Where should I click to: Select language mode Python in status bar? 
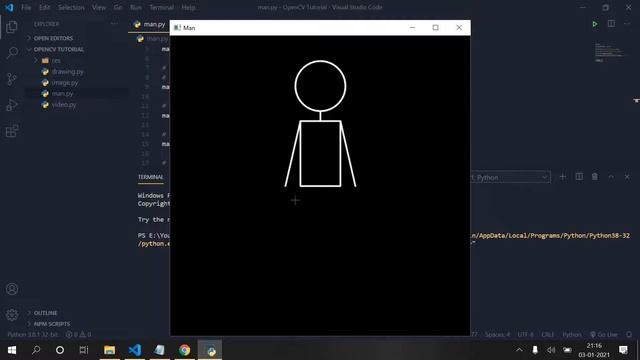pos(571,335)
